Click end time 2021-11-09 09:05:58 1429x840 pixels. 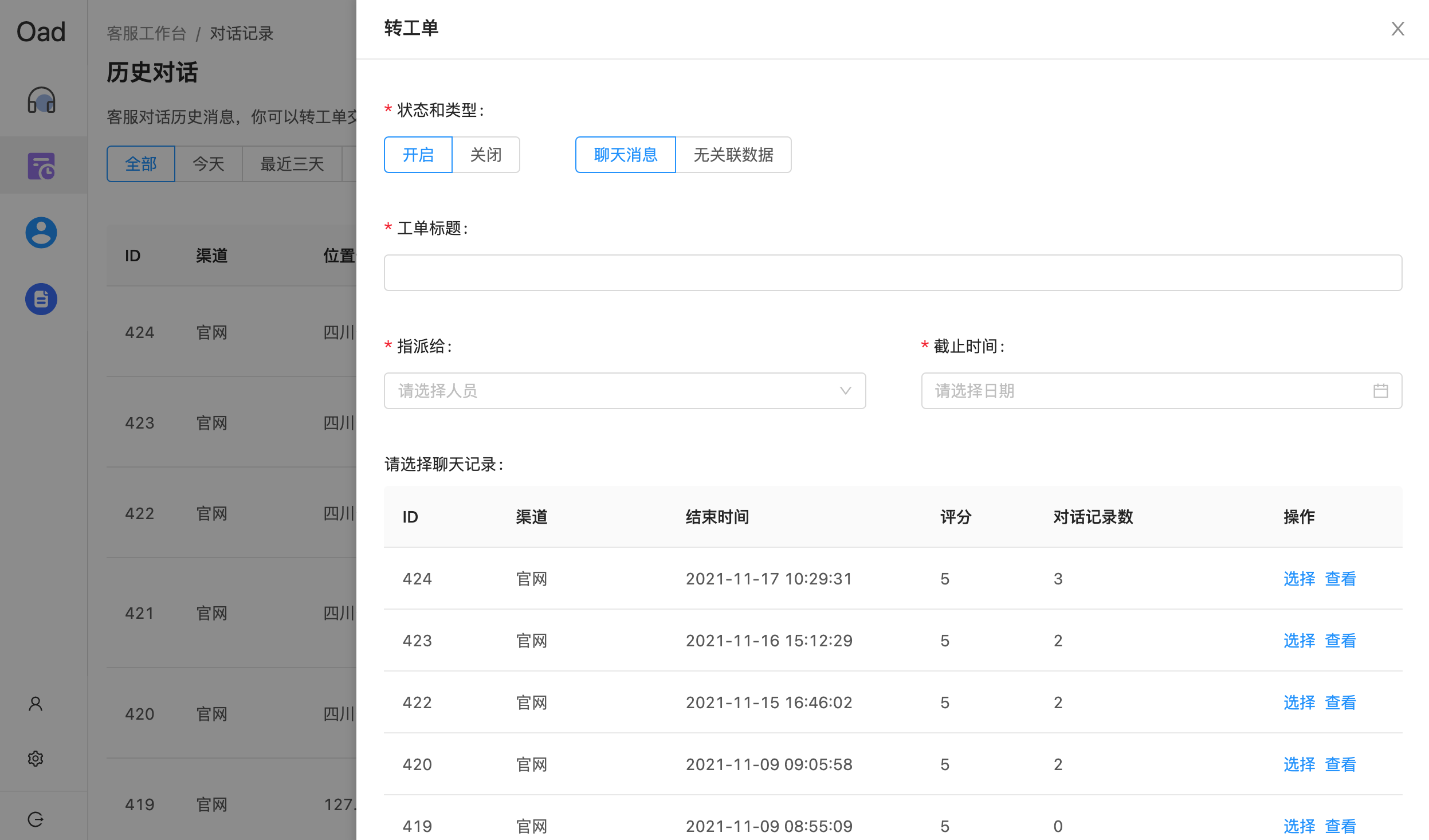769,764
